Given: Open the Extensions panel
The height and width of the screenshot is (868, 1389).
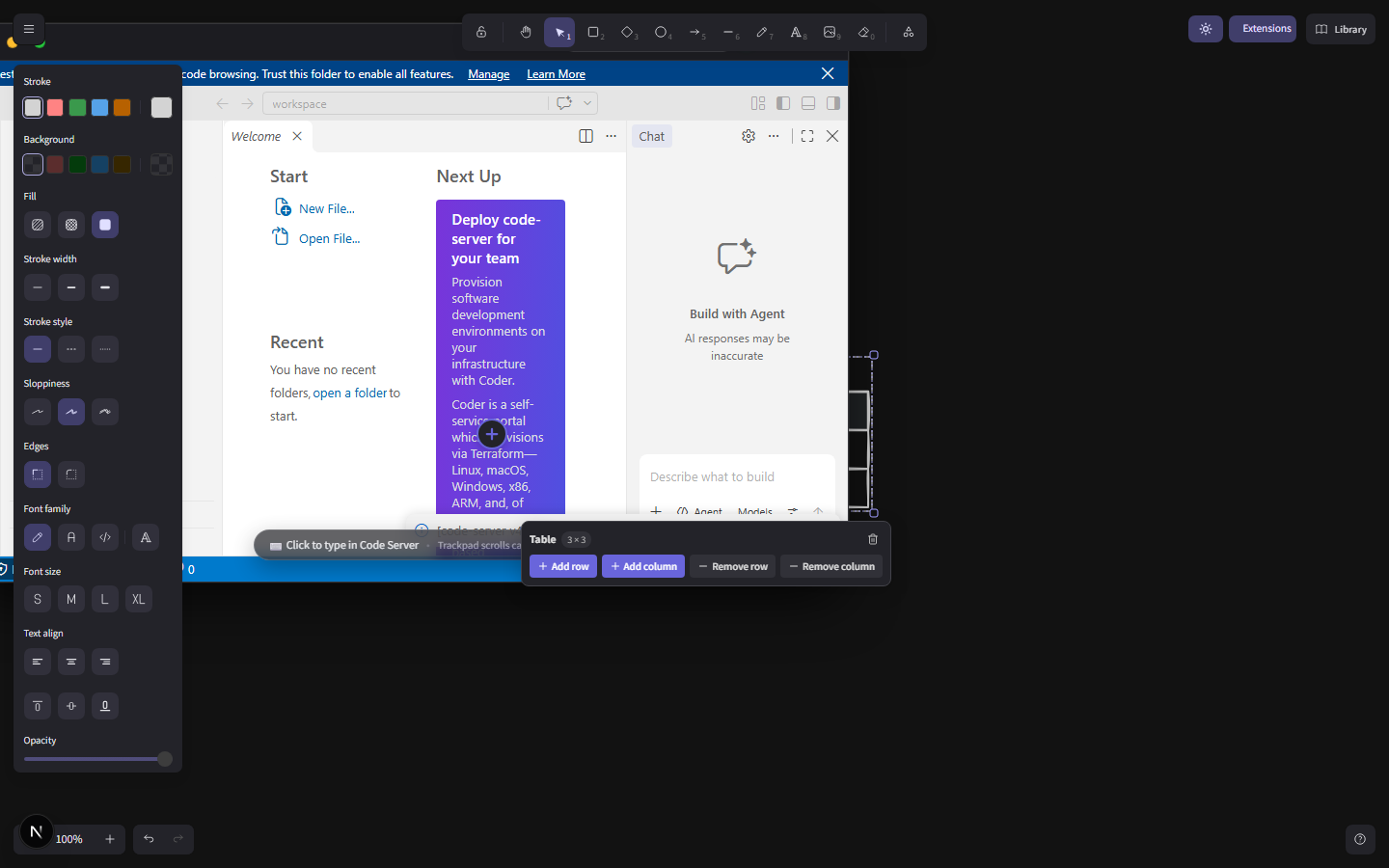Looking at the screenshot, I should pyautogui.click(x=1263, y=29).
